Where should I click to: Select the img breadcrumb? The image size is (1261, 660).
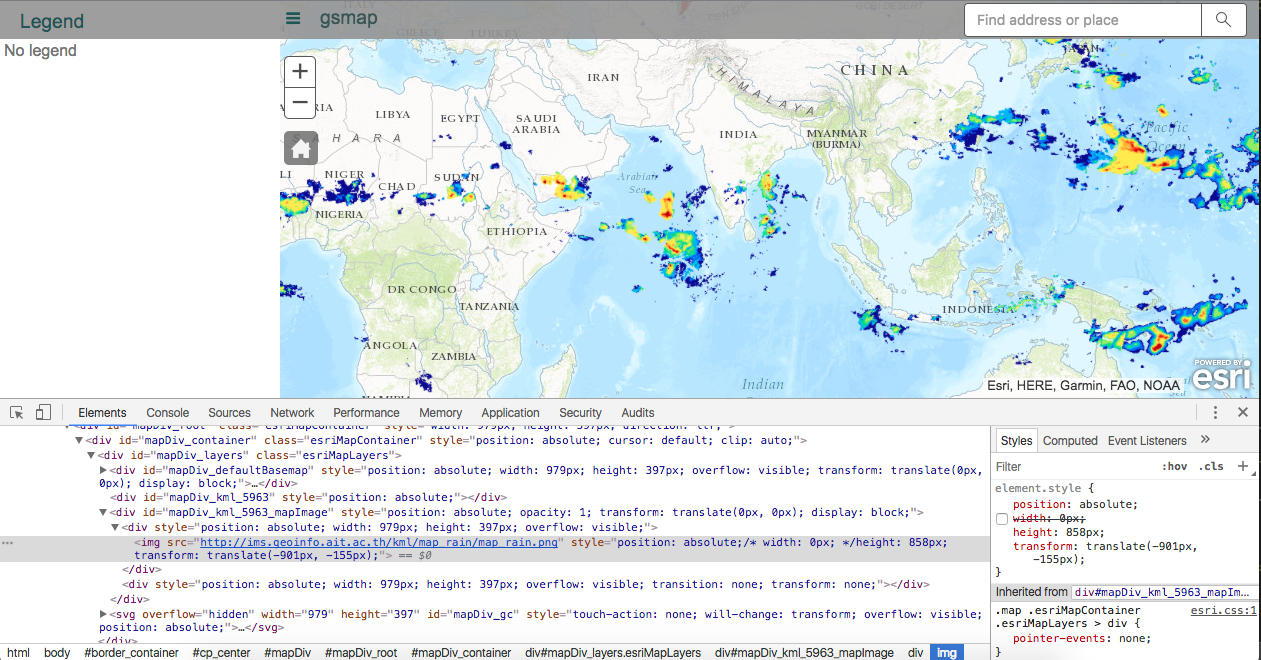tap(946, 652)
